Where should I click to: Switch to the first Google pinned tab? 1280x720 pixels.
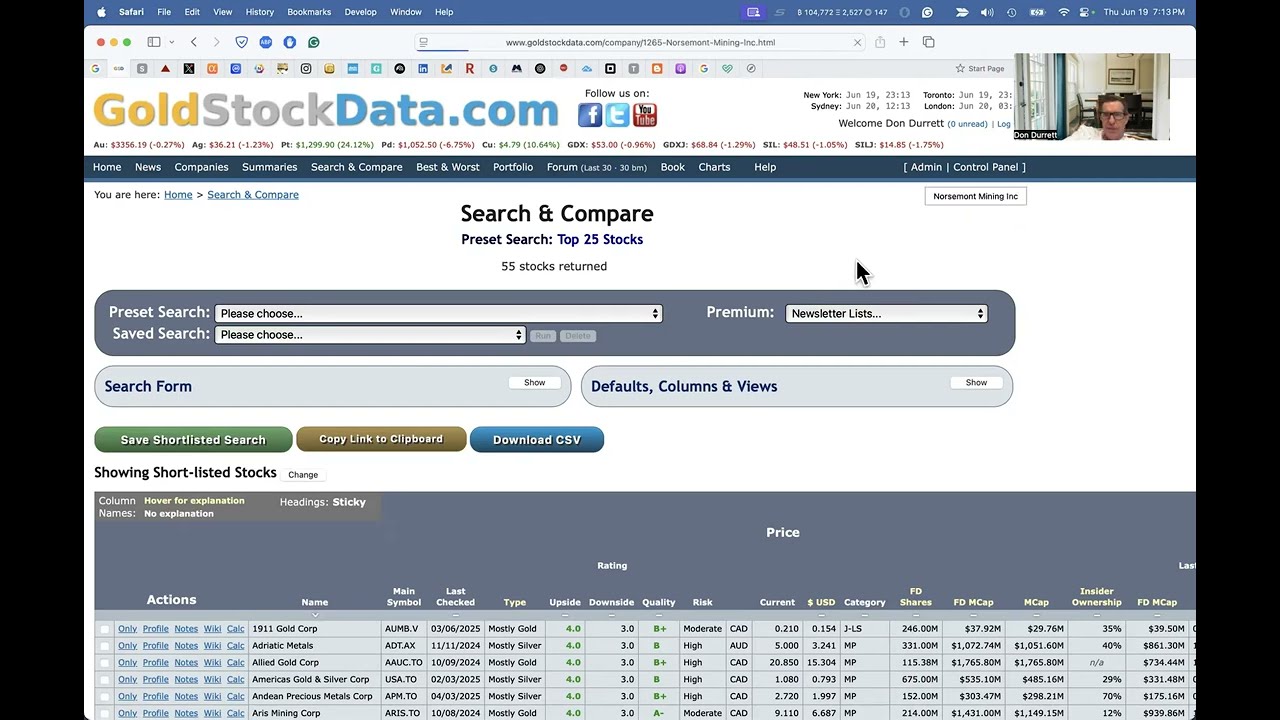tap(95, 69)
